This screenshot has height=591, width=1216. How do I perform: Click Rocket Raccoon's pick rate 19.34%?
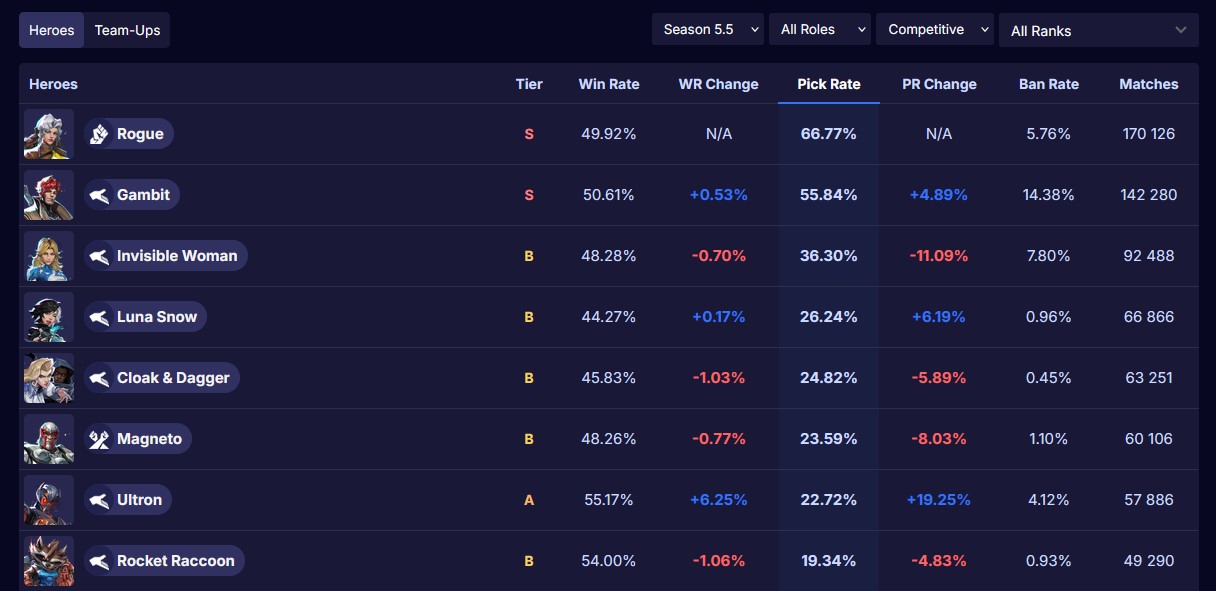click(x=829, y=561)
